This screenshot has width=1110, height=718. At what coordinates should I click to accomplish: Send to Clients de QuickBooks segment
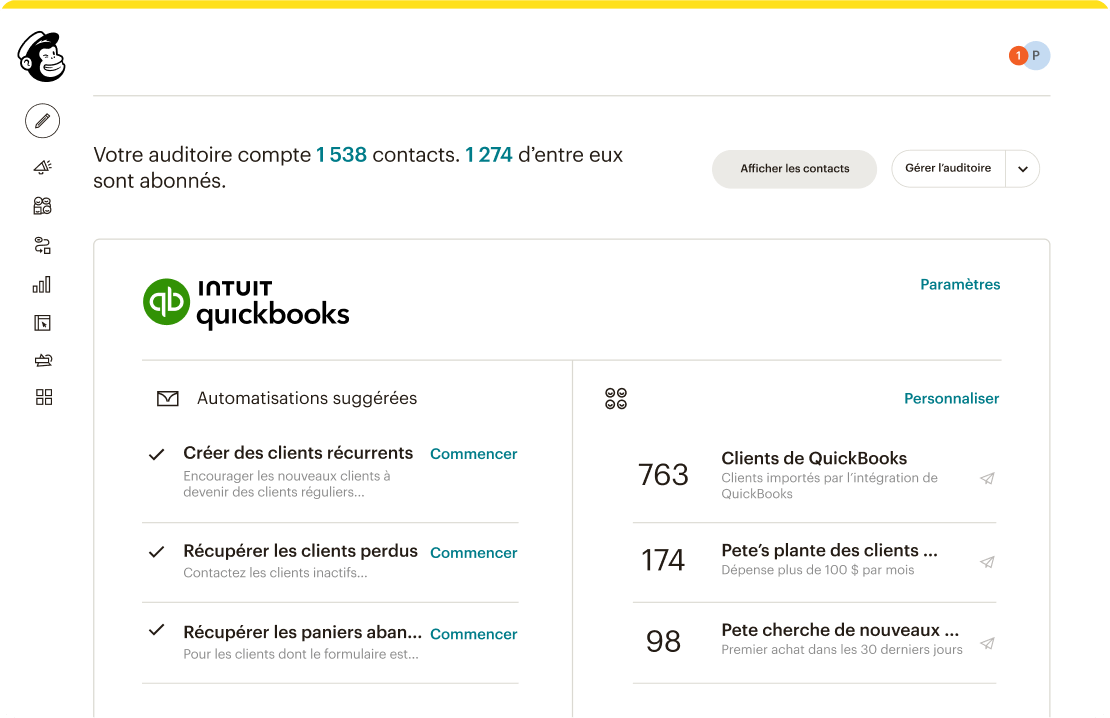click(x=988, y=479)
